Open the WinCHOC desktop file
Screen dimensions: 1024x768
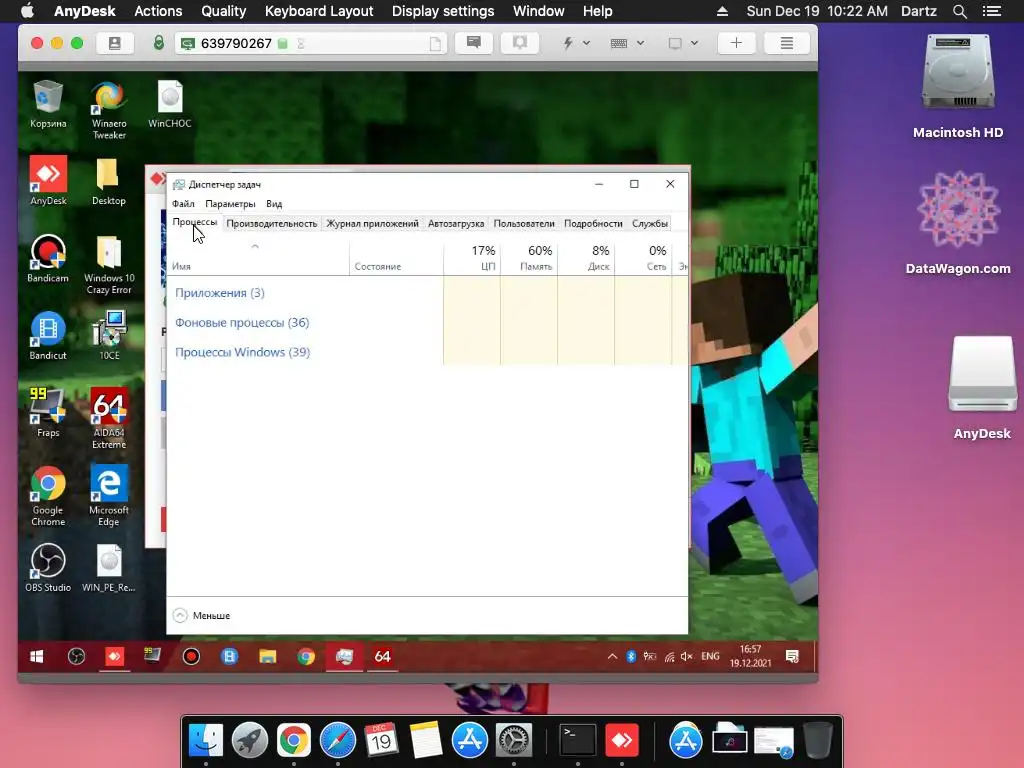[170, 104]
